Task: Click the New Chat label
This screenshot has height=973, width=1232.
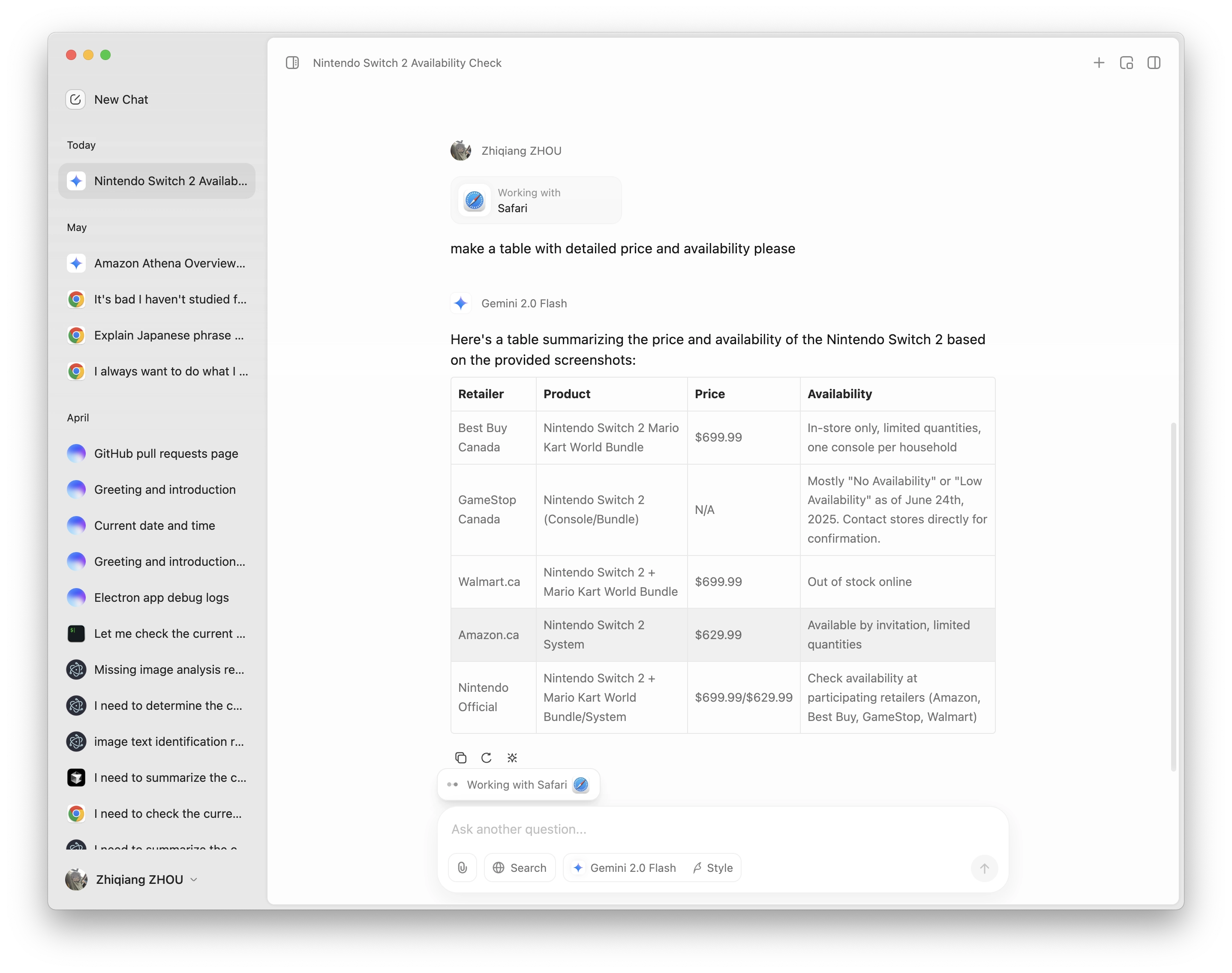Action: 121,100
